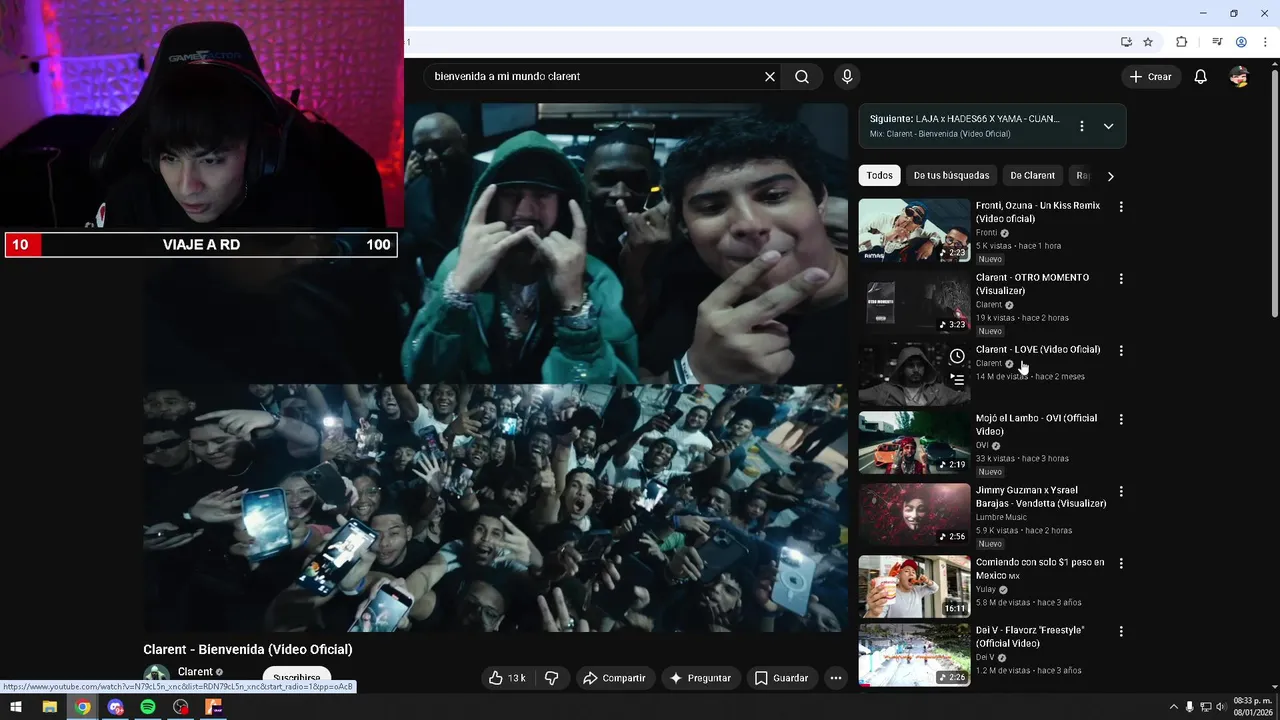Open Dei V Flavorz Freestyle thumbnail
Screen dimensions: 1280x720
[914, 655]
